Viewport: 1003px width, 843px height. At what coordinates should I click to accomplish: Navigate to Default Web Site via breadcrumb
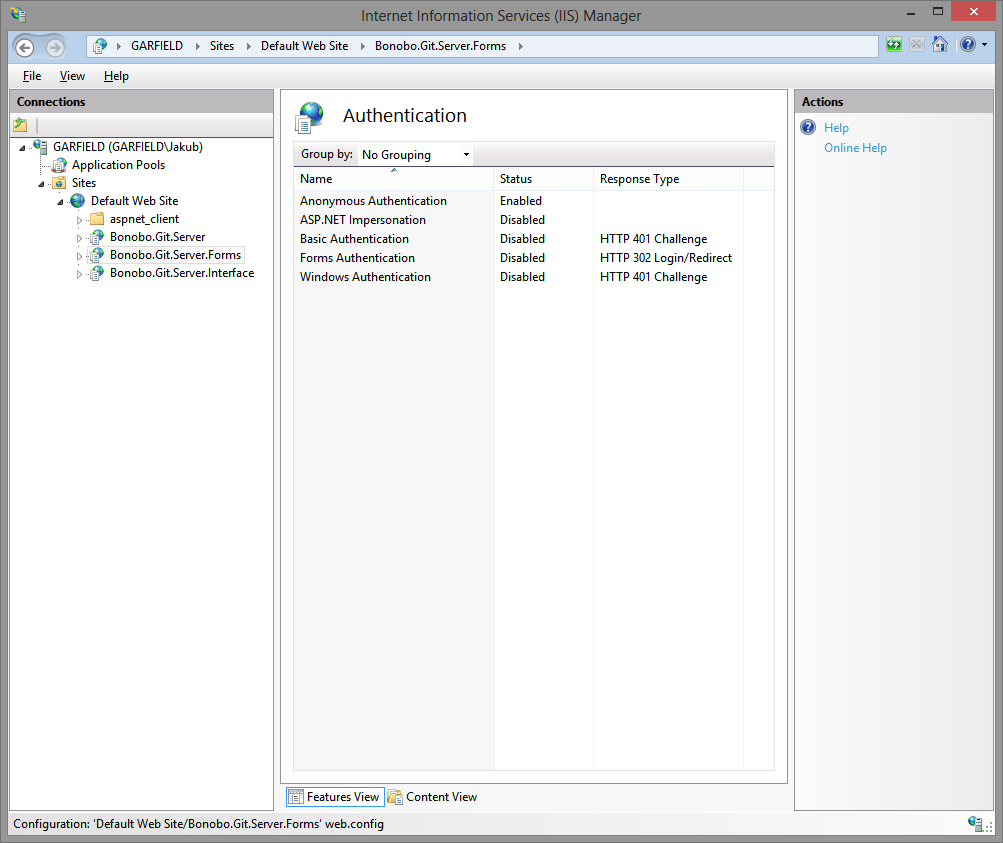[x=304, y=45]
